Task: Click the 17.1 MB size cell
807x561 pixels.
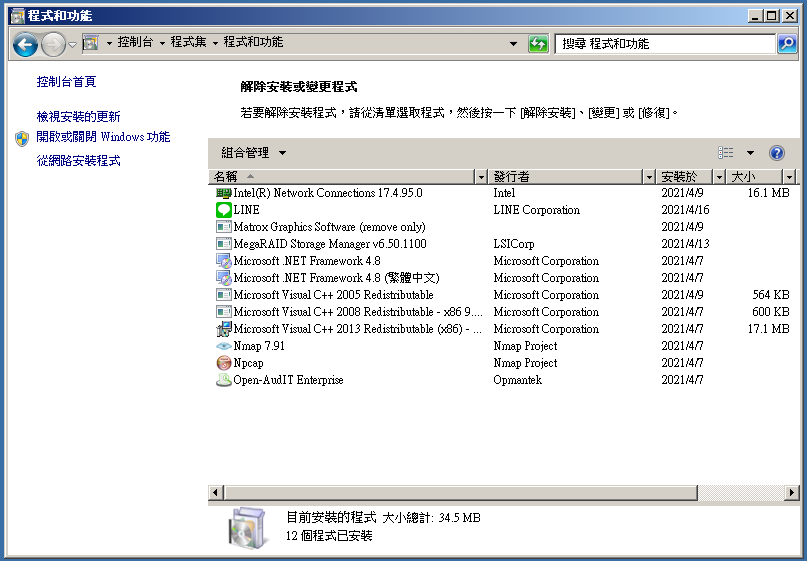Action: point(768,329)
